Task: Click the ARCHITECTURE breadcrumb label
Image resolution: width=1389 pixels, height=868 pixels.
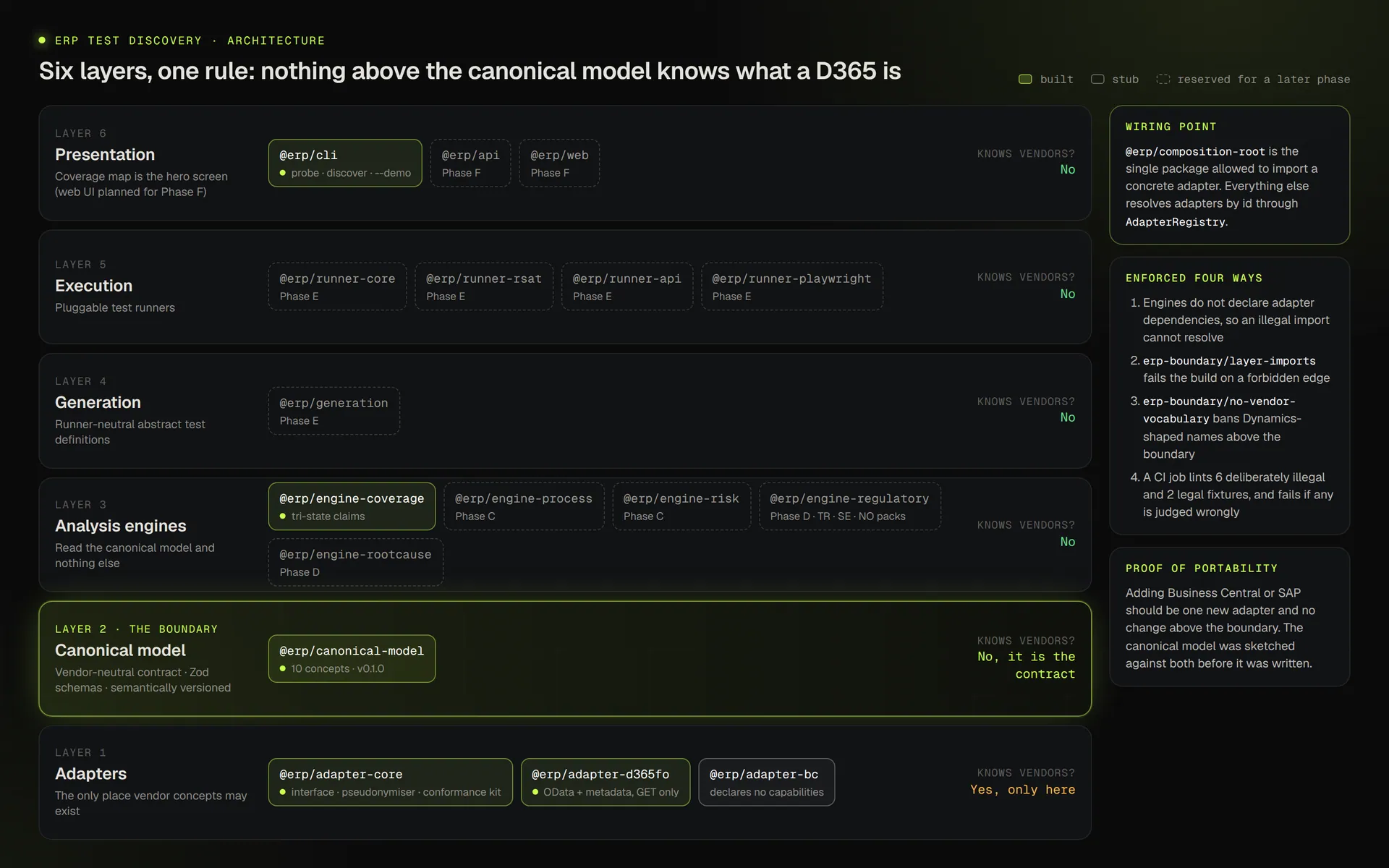Action: click(x=276, y=41)
